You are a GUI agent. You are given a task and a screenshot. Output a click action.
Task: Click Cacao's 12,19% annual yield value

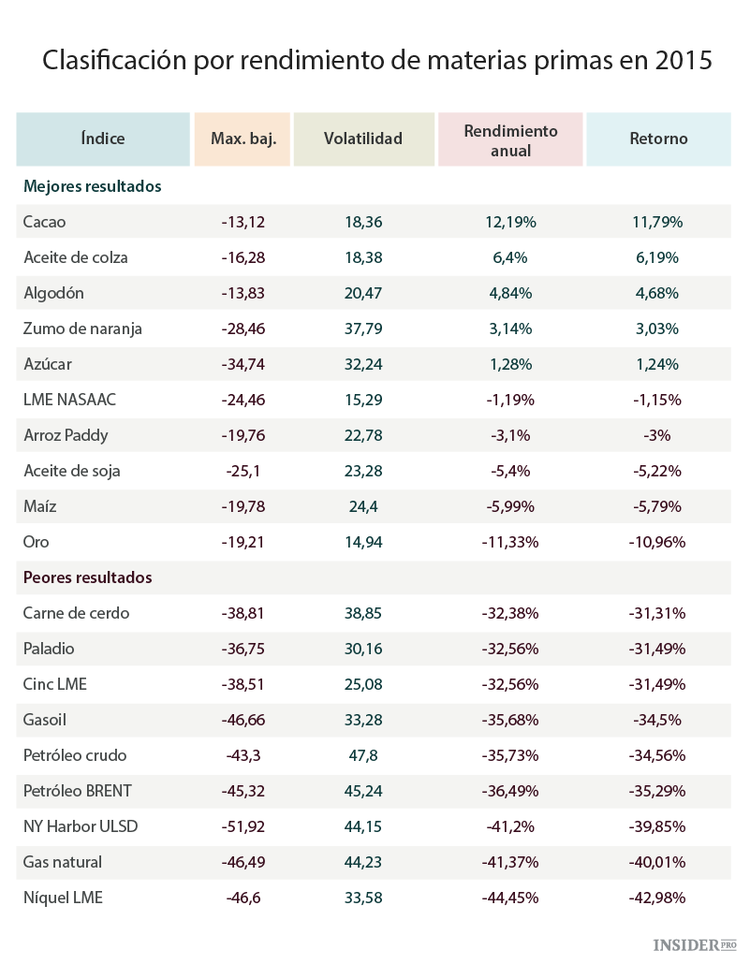tap(510, 221)
